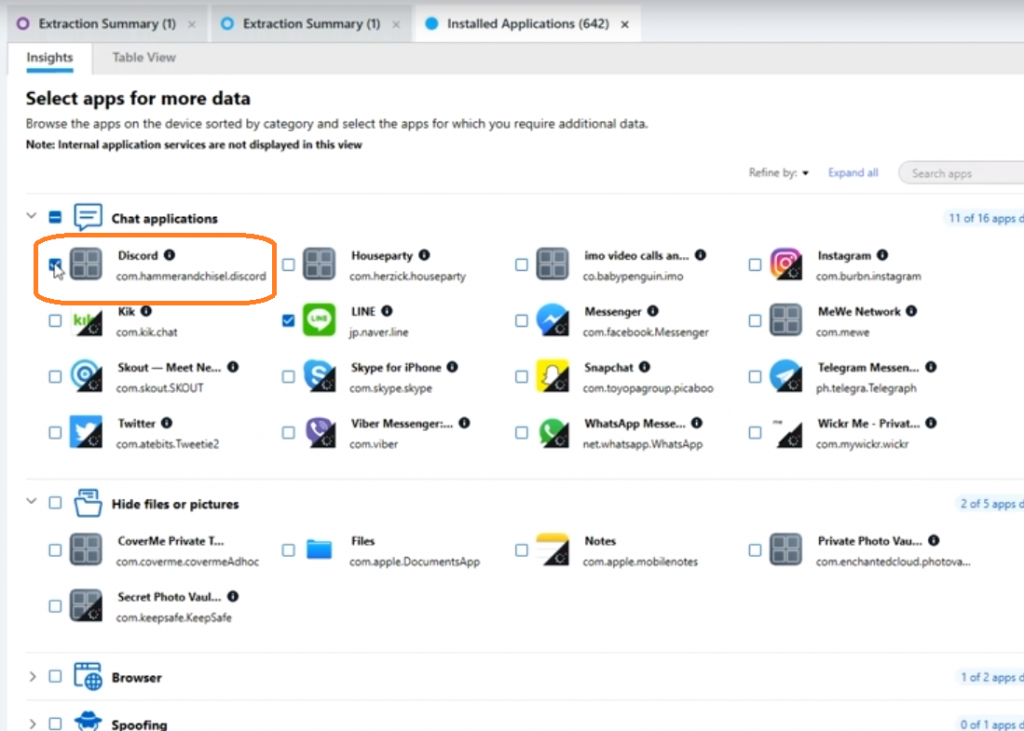Click the blue Files folder icon

319,550
